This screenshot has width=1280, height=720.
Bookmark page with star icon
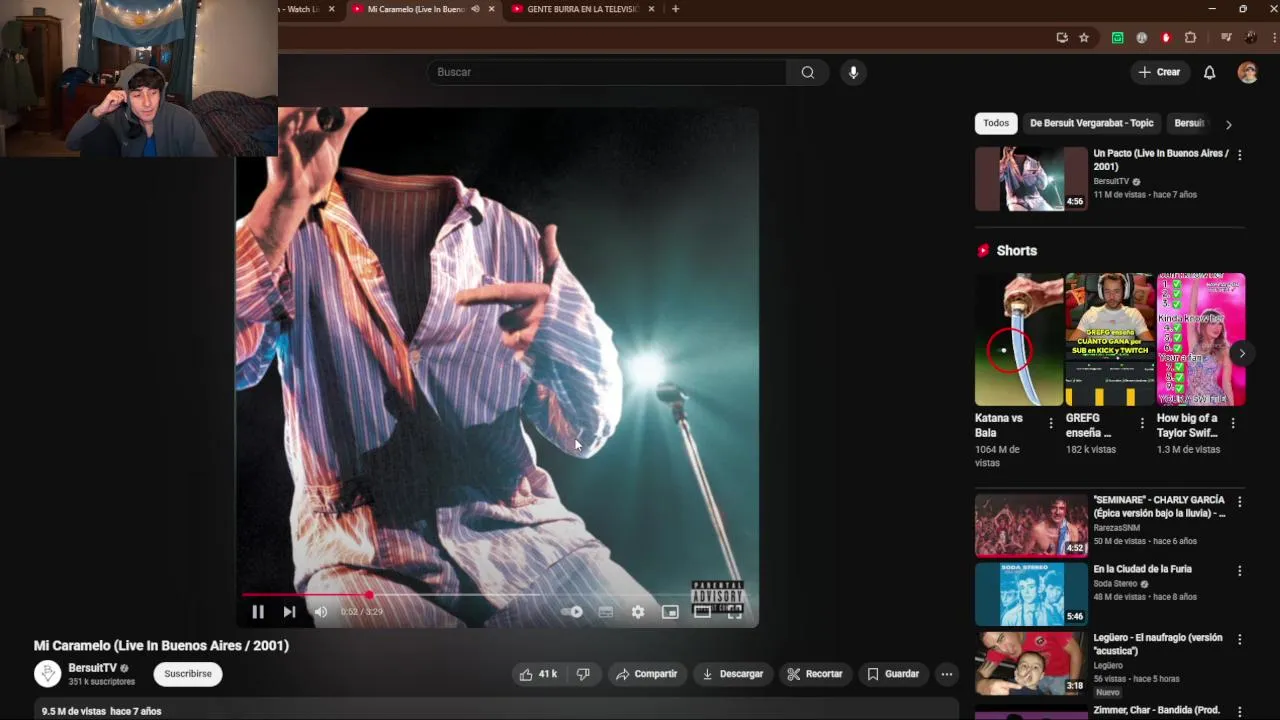click(1084, 38)
